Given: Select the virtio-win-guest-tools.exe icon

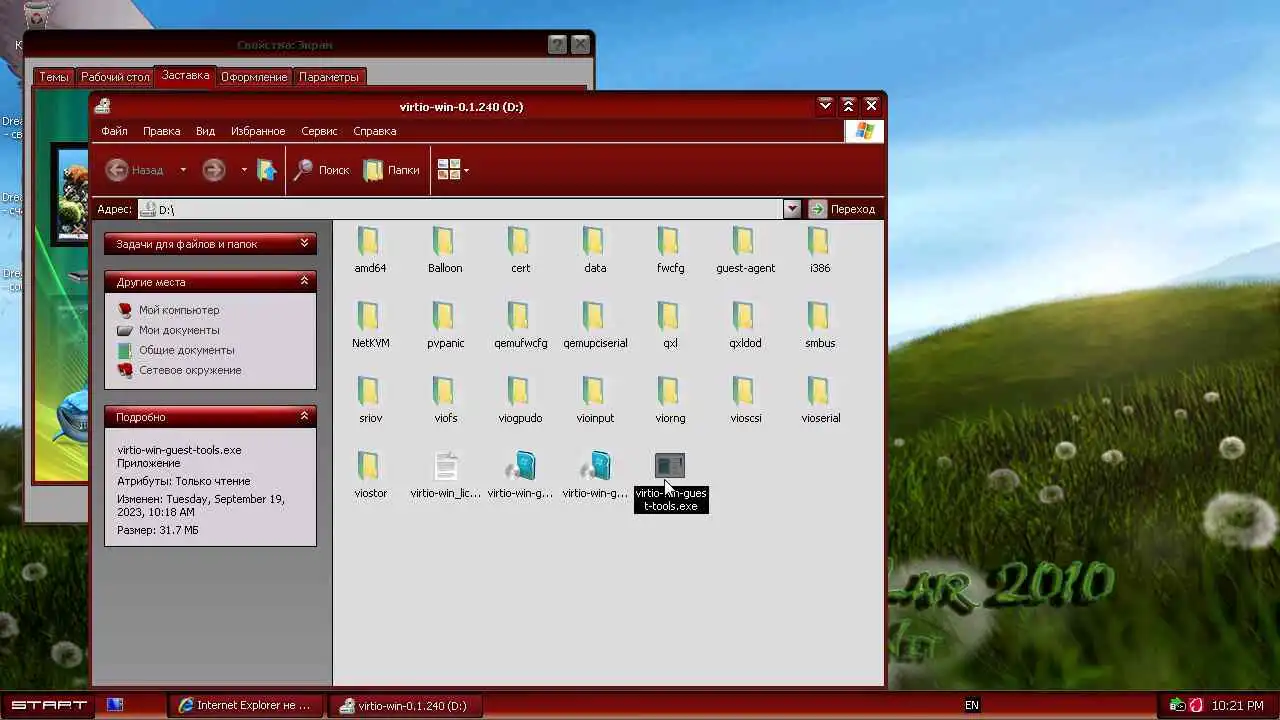Looking at the screenshot, I should 670,466.
